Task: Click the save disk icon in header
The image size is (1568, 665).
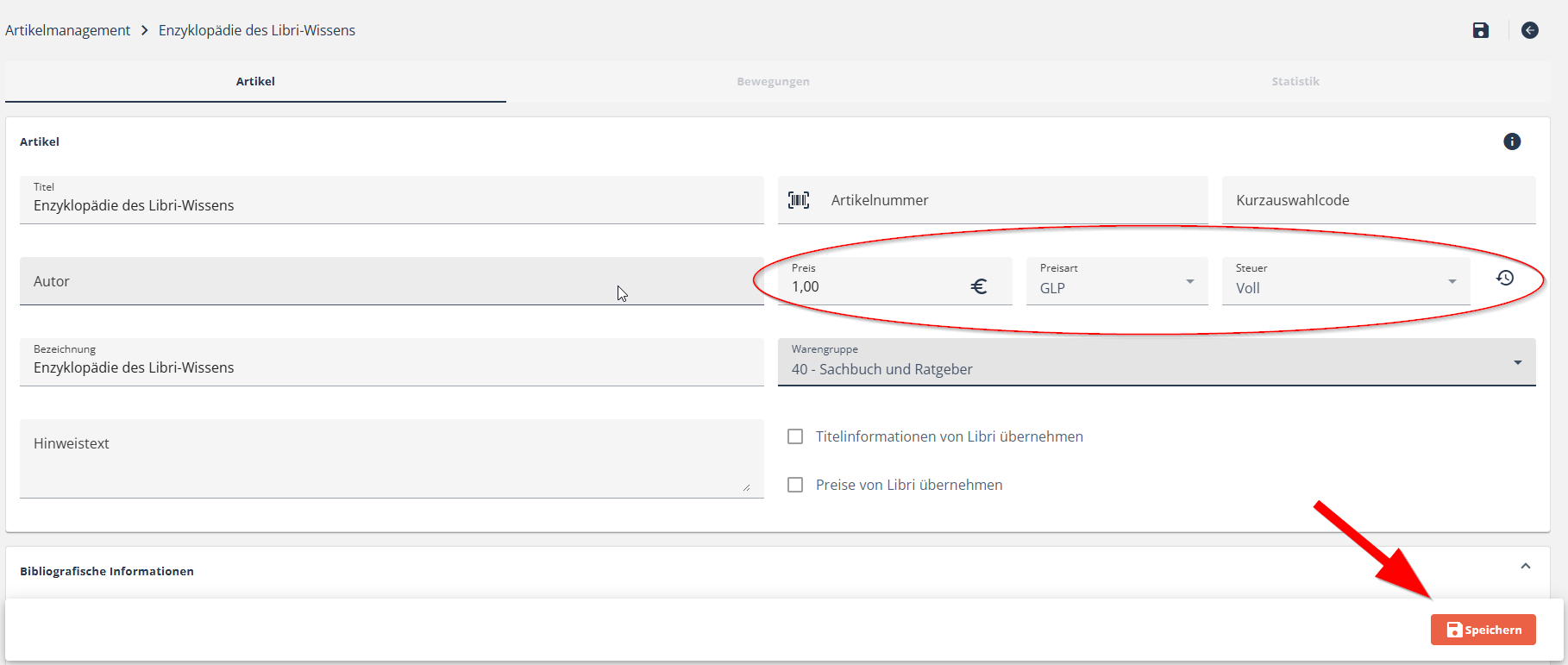Action: [x=1480, y=30]
